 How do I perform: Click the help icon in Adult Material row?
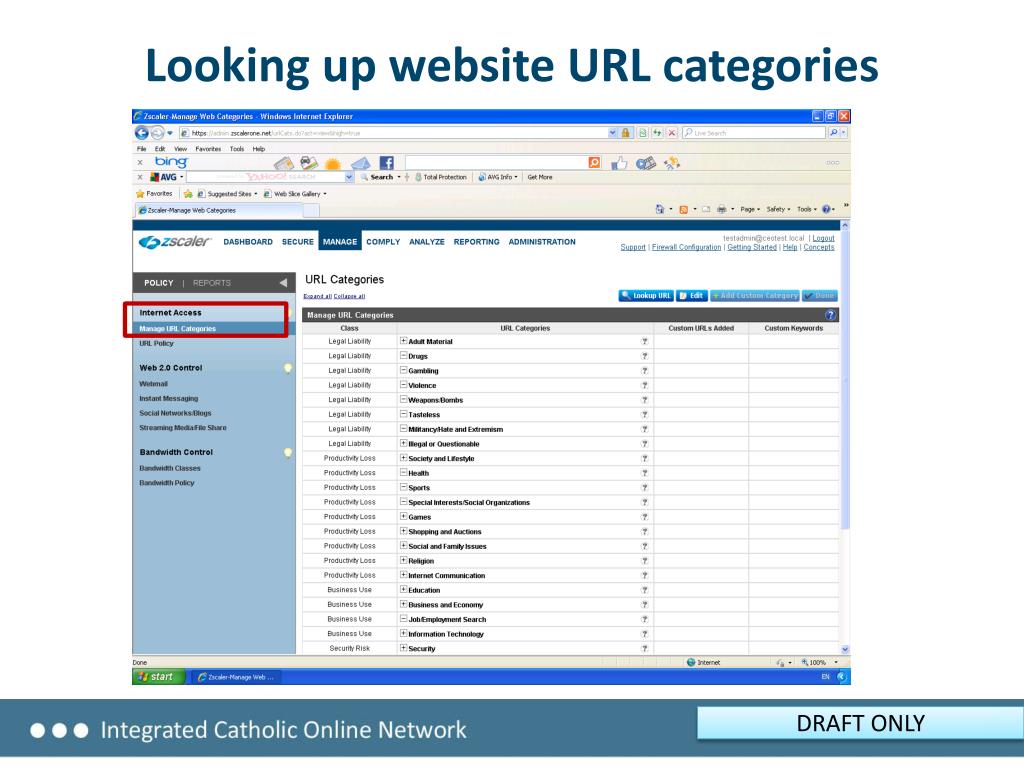pyautogui.click(x=645, y=342)
